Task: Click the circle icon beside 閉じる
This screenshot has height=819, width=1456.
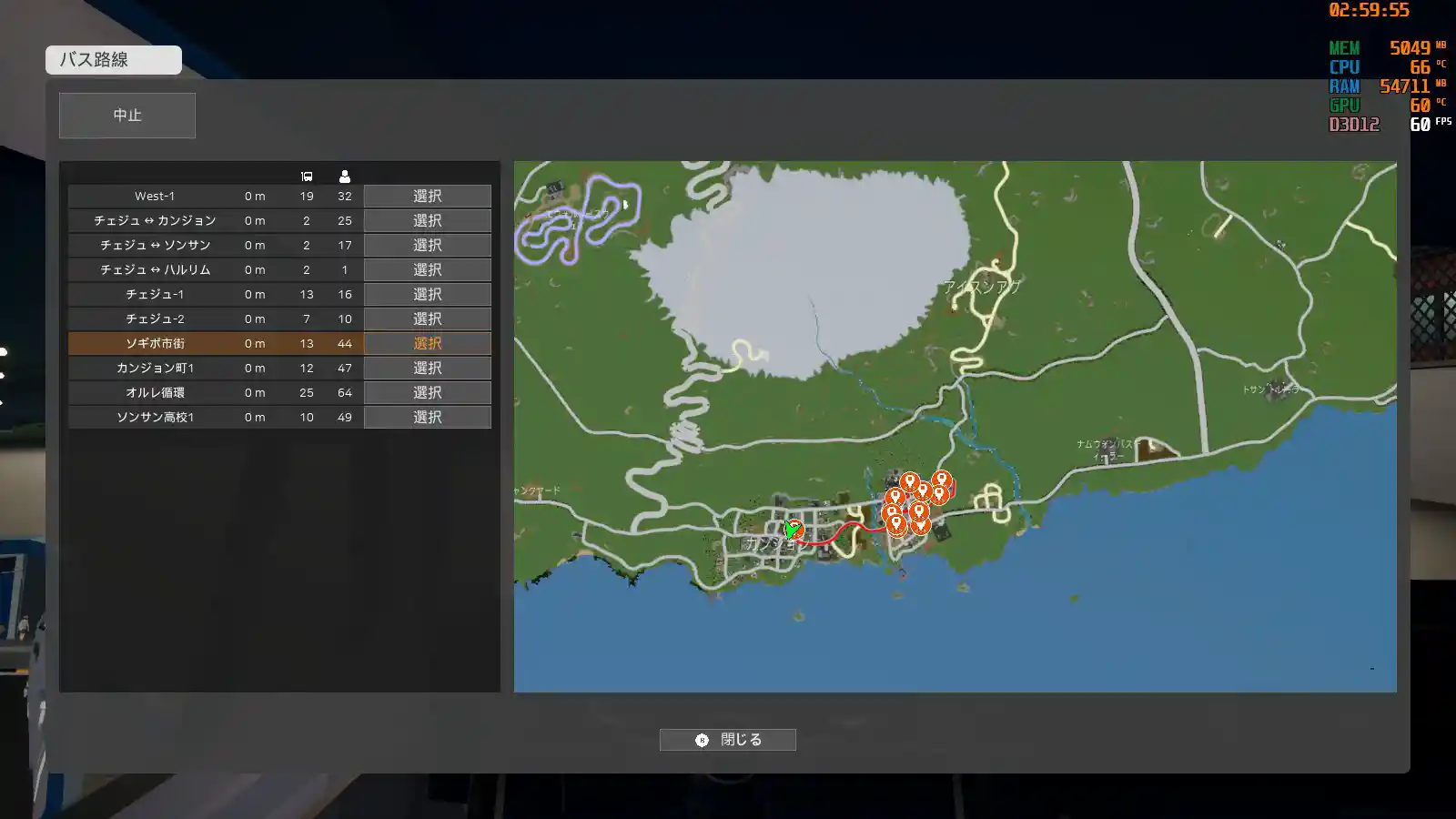Action: tap(702, 740)
